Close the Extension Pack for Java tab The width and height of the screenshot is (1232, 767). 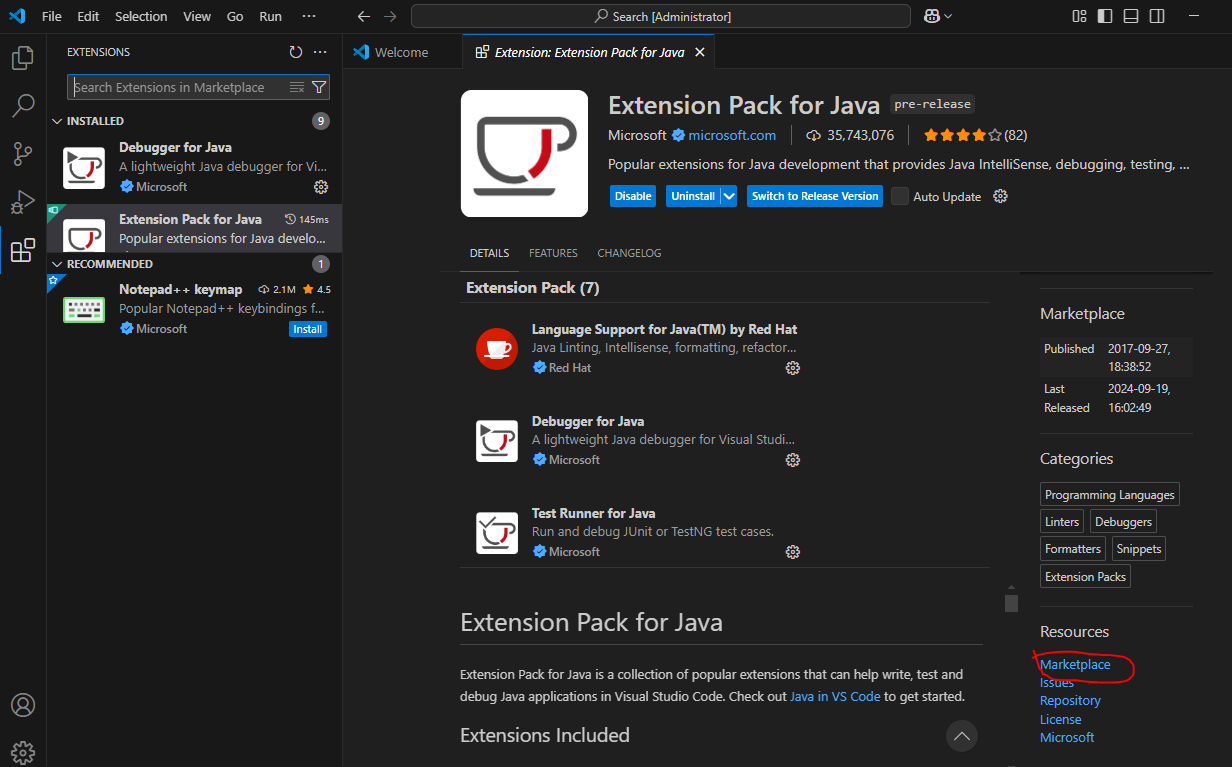tap(699, 52)
